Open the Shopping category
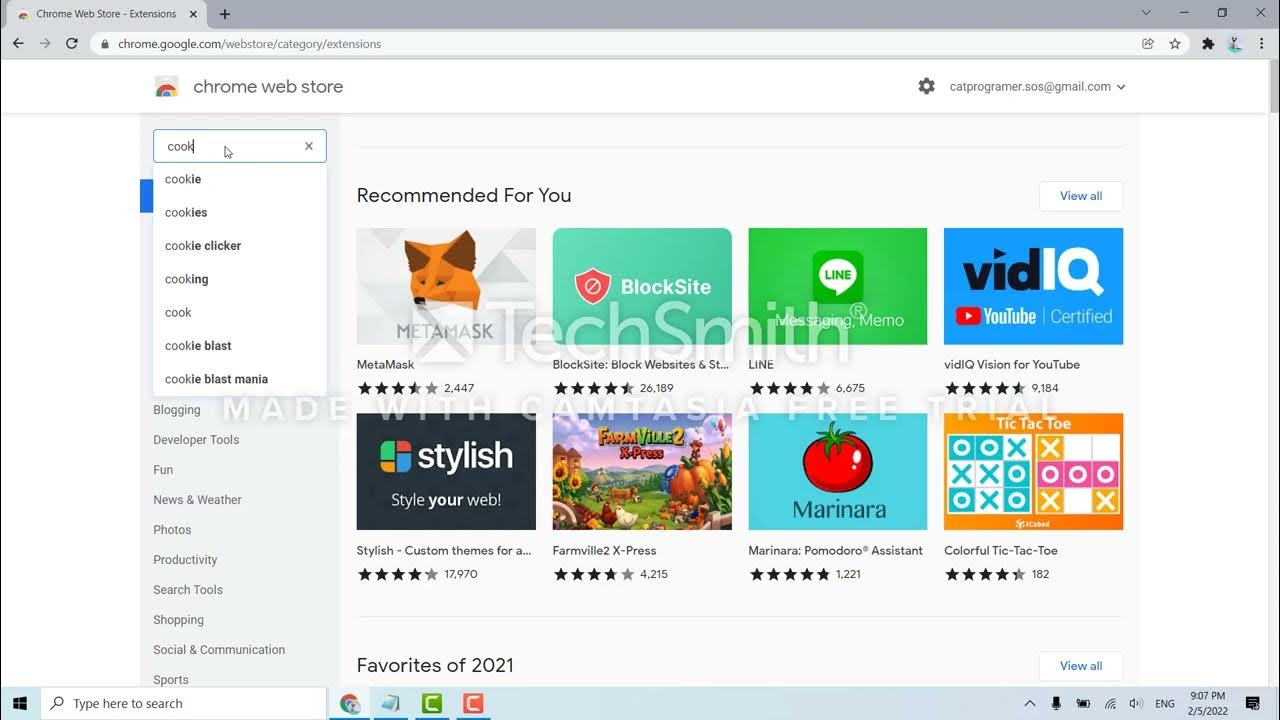1280x720 pixels. pos(178,620)
